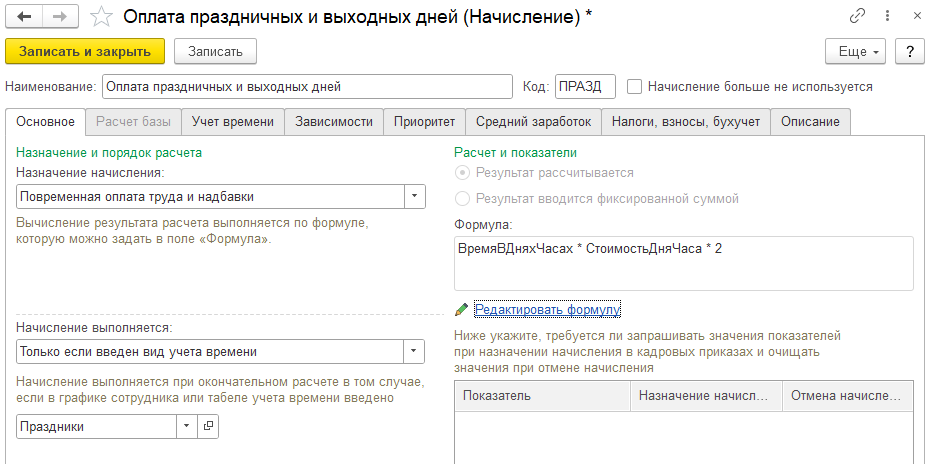Image resolution: width=928 pixels, height=464 pixels.
Task: Click the pencil icon near formula link
Action: tap(461, 309)
